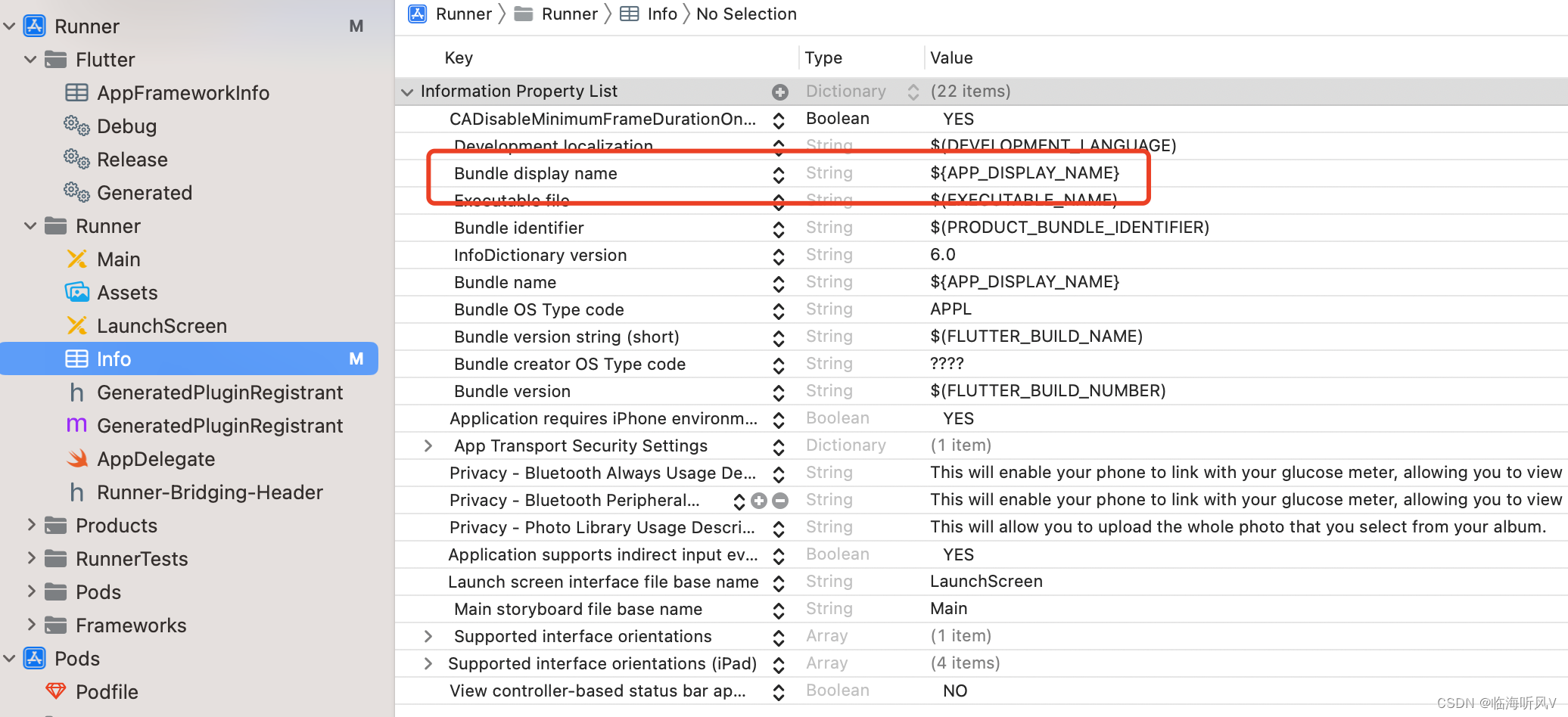The width and height of the screenshot is (1568, 717).
Task: Open the Podfile
Action: click(107, 692)
